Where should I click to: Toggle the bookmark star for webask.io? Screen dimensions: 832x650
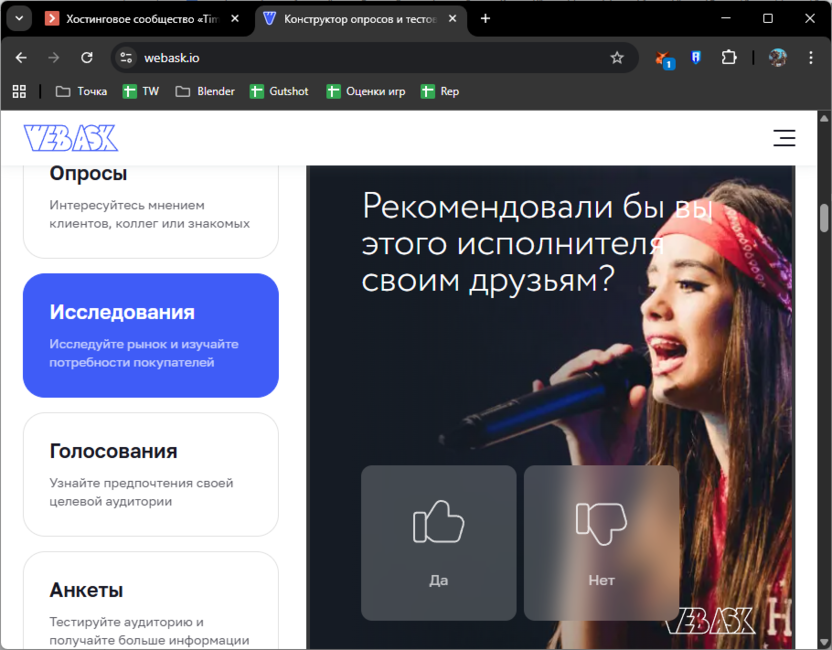619,59
